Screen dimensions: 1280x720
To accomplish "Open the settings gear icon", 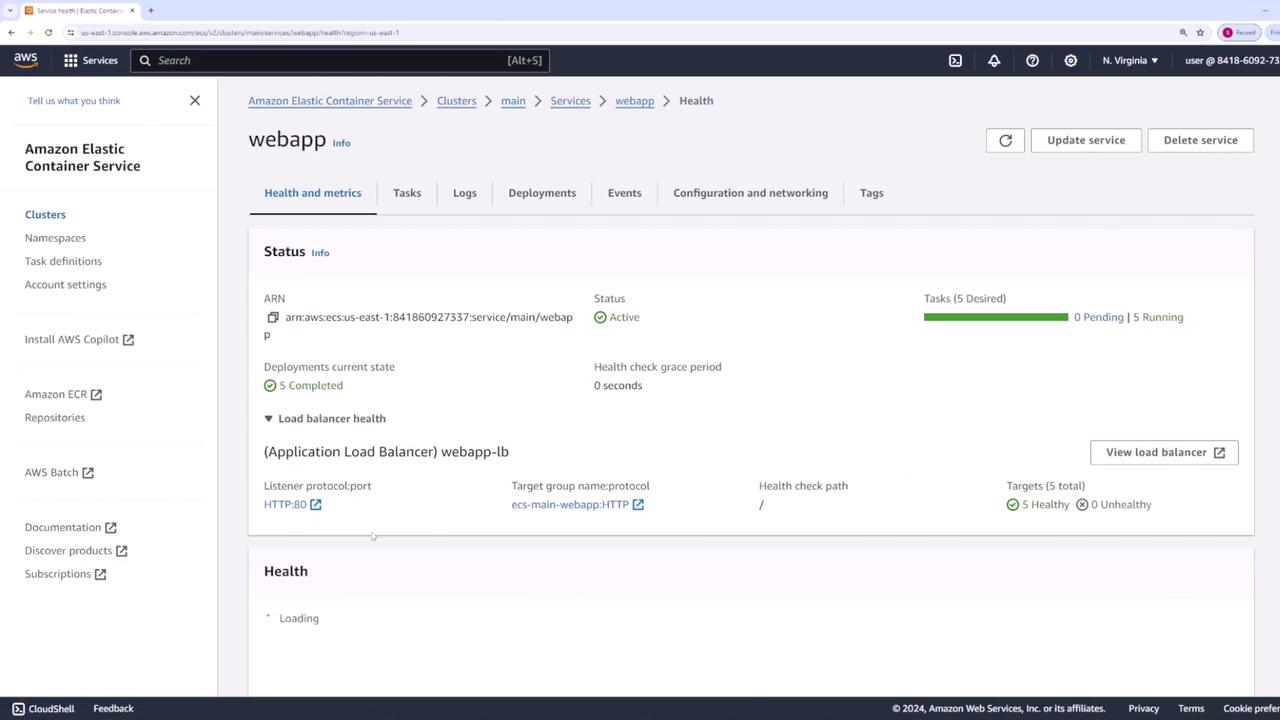I will click(1070, 61).
